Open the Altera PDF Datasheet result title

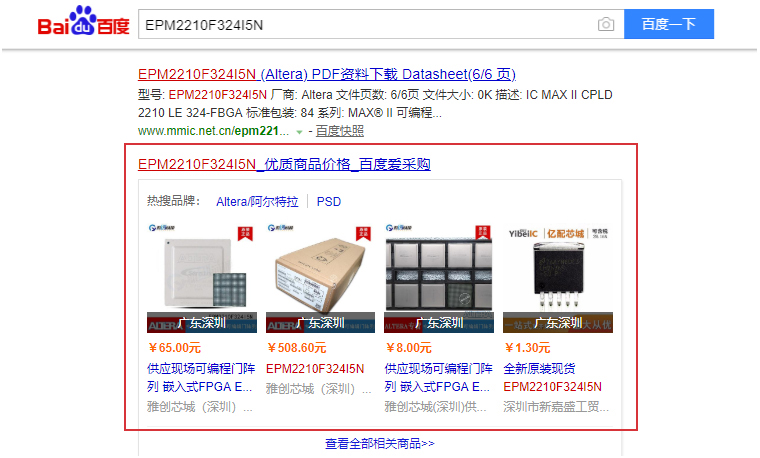(327, 74)
